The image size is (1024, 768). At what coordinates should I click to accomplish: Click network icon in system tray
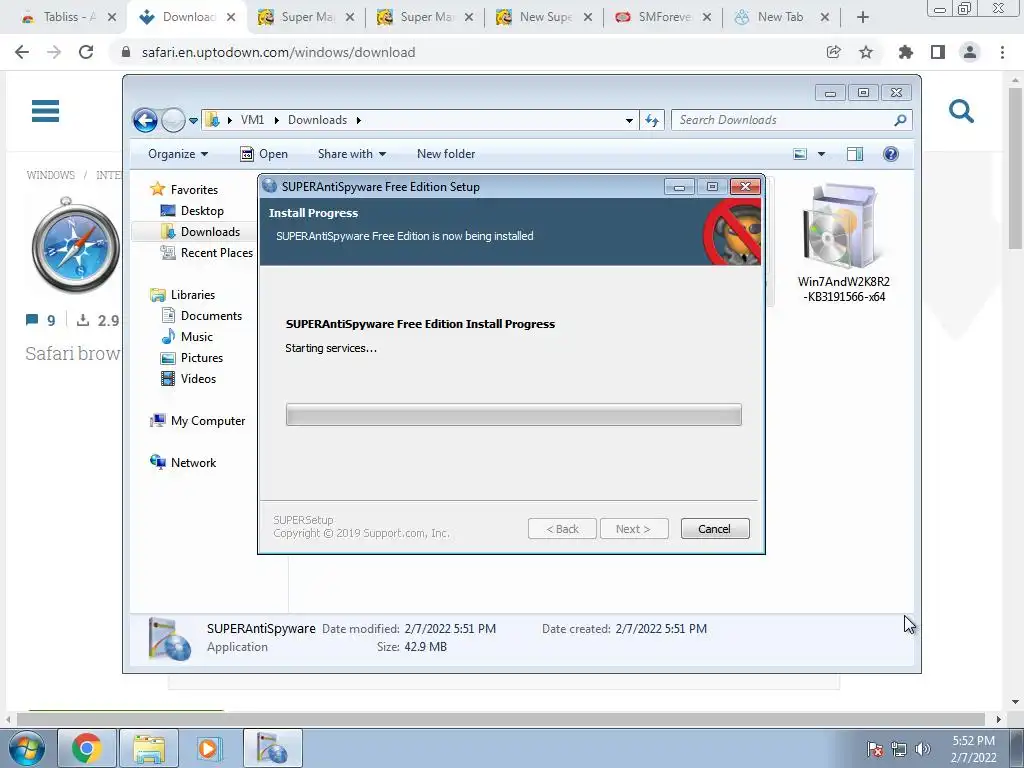[899, 749]
